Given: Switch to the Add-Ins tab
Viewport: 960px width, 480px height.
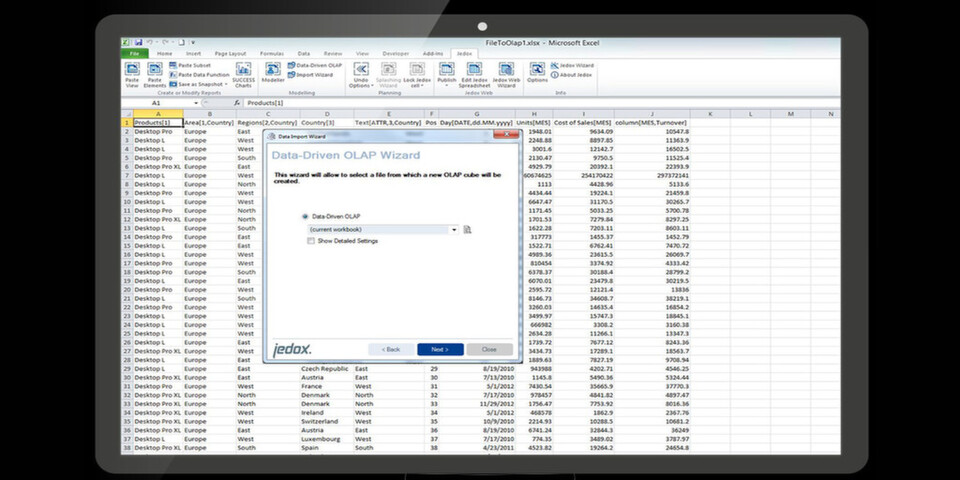Looking at the screenshot, I should click(x=433, y=53).
